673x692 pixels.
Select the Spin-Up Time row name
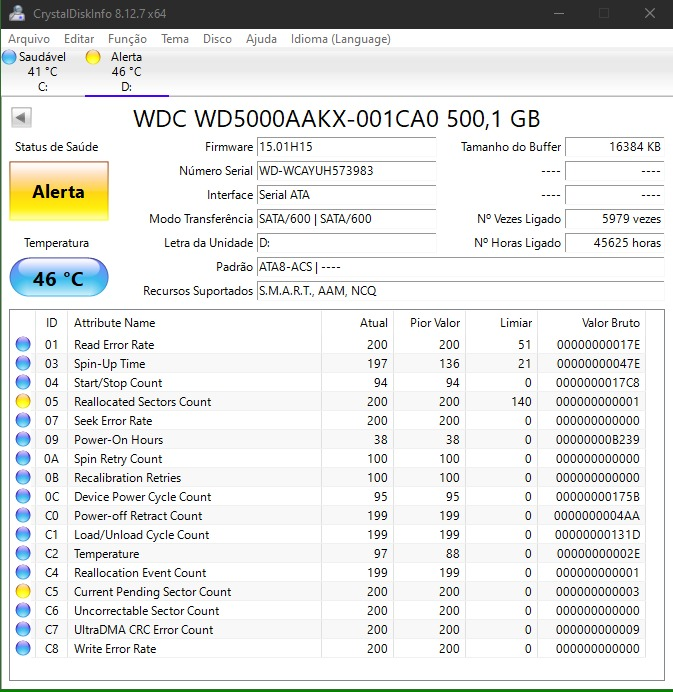109,364
